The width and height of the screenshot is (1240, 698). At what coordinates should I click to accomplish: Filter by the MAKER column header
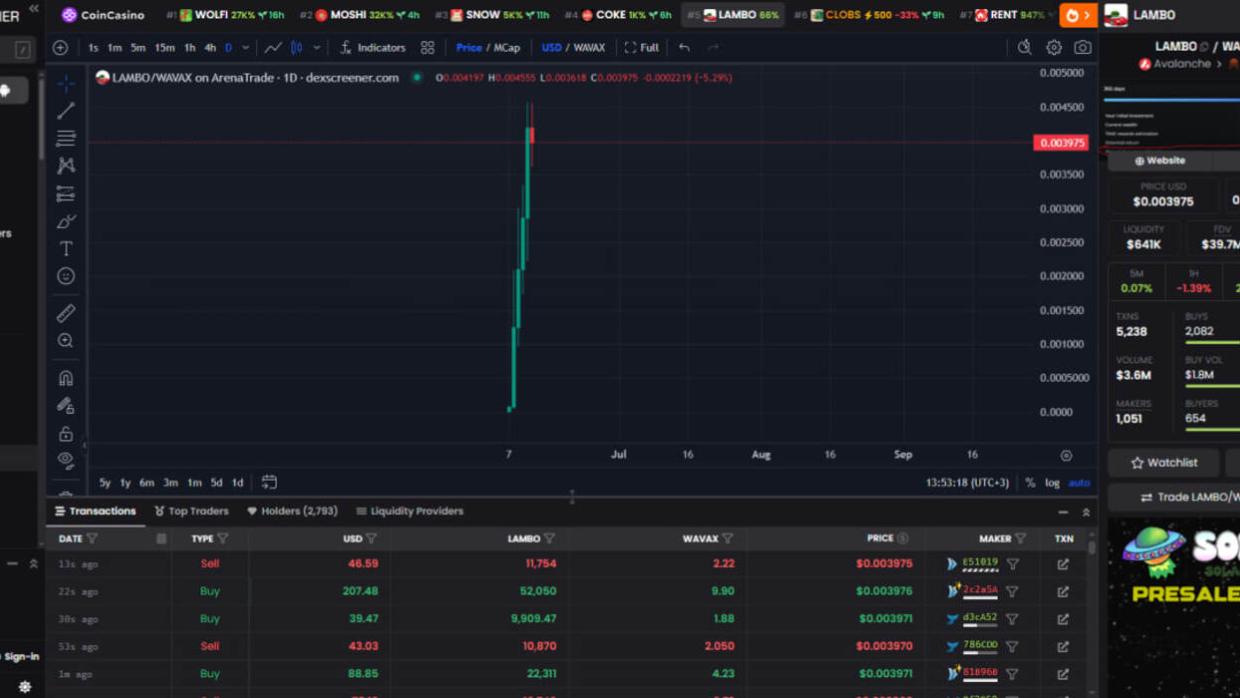tap(1020, 539)
